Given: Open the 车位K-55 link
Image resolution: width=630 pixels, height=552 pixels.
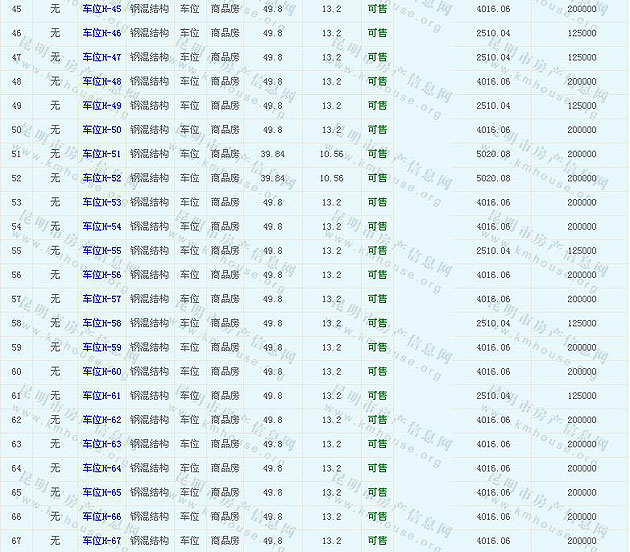Looking at the screenshot, I should (101, 251).
